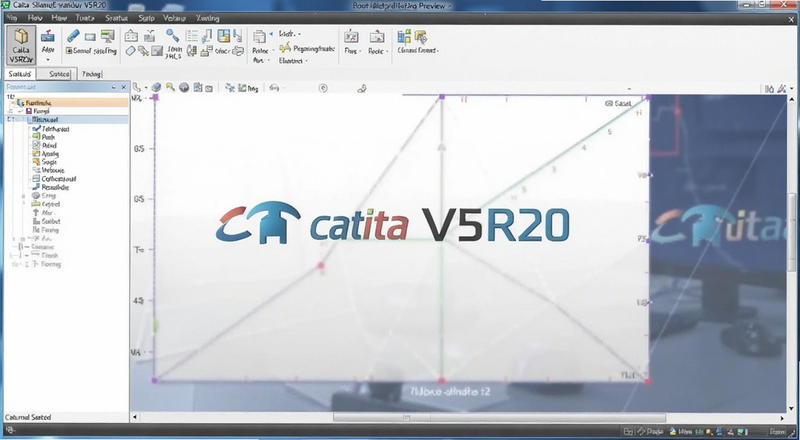Open the dropdown beside the Recte label
Screen dimensions: 800x440
click(x=387, y=51)
